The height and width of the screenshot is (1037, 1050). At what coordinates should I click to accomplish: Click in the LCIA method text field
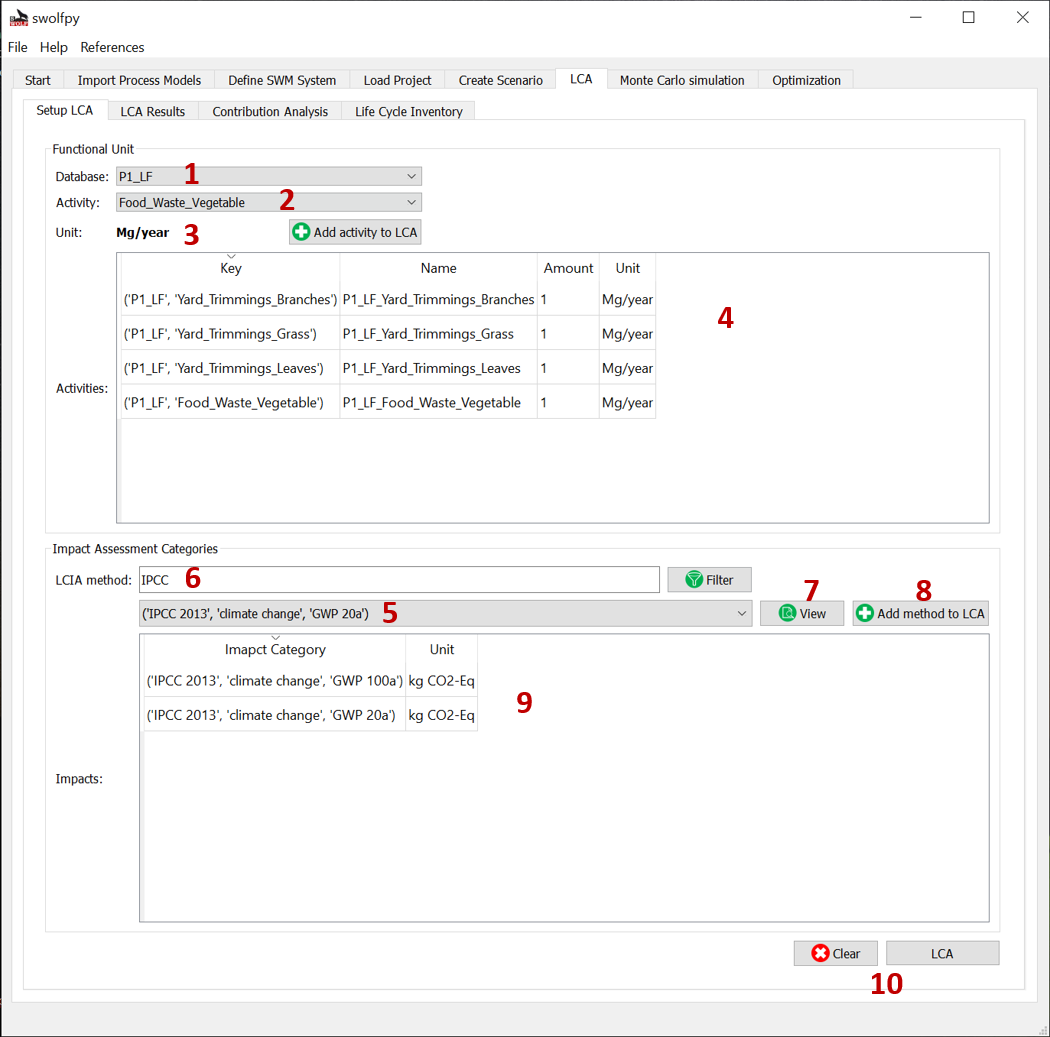coord(399,580)
